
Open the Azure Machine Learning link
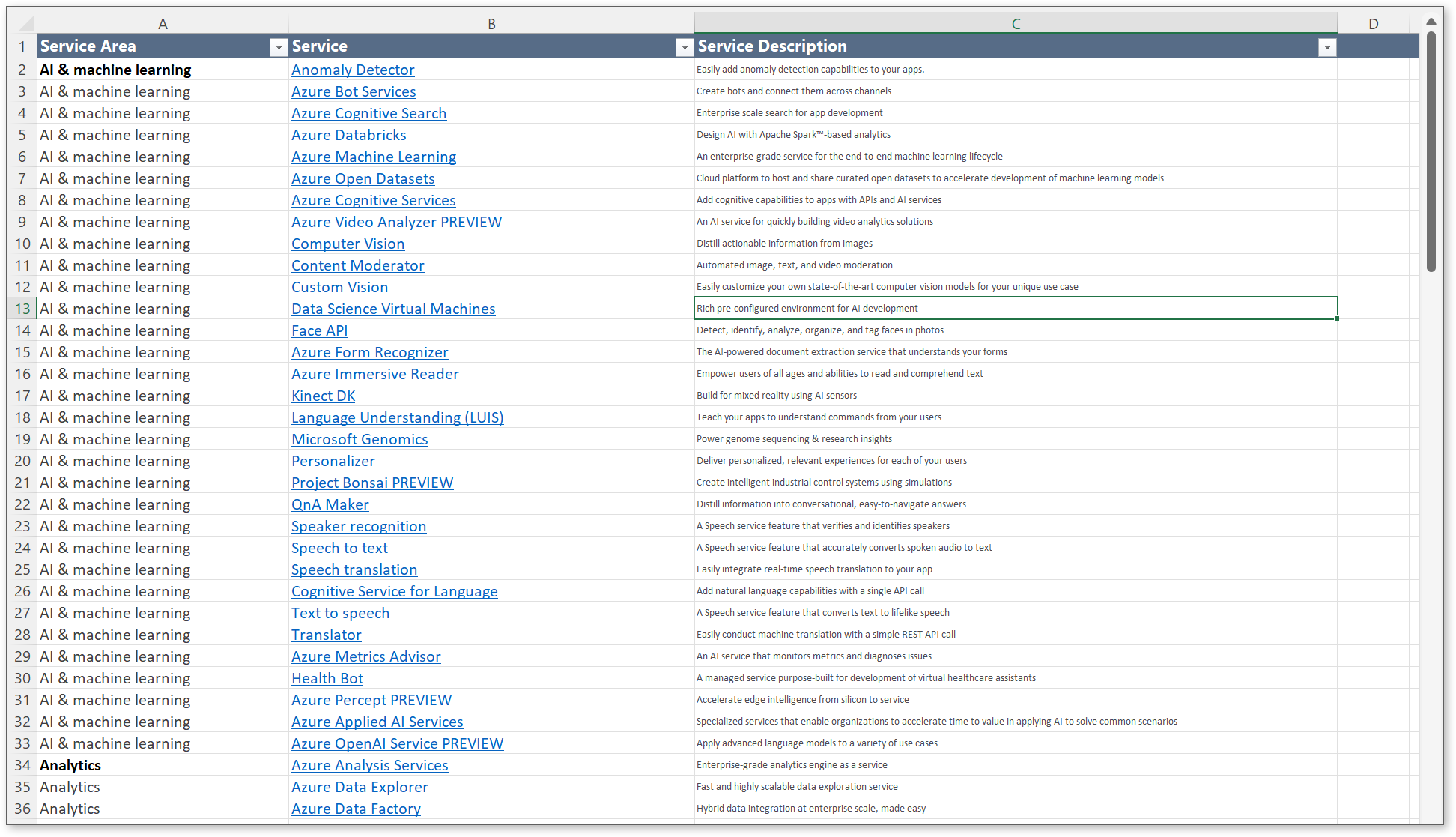(374, 157)
